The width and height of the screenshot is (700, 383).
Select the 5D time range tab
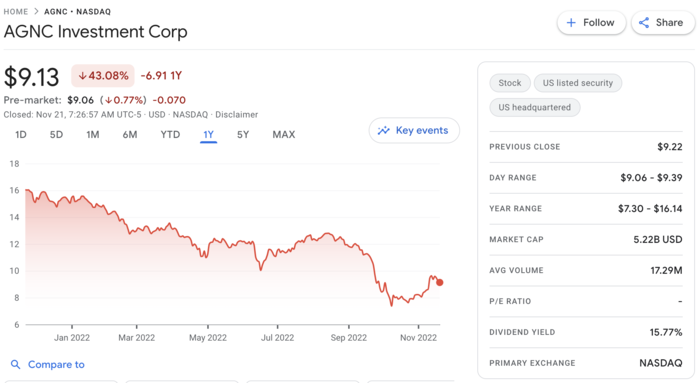tap(56, 134)
